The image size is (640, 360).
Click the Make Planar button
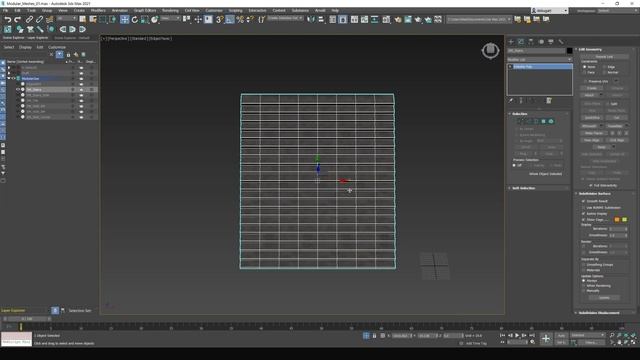point(594,133)
